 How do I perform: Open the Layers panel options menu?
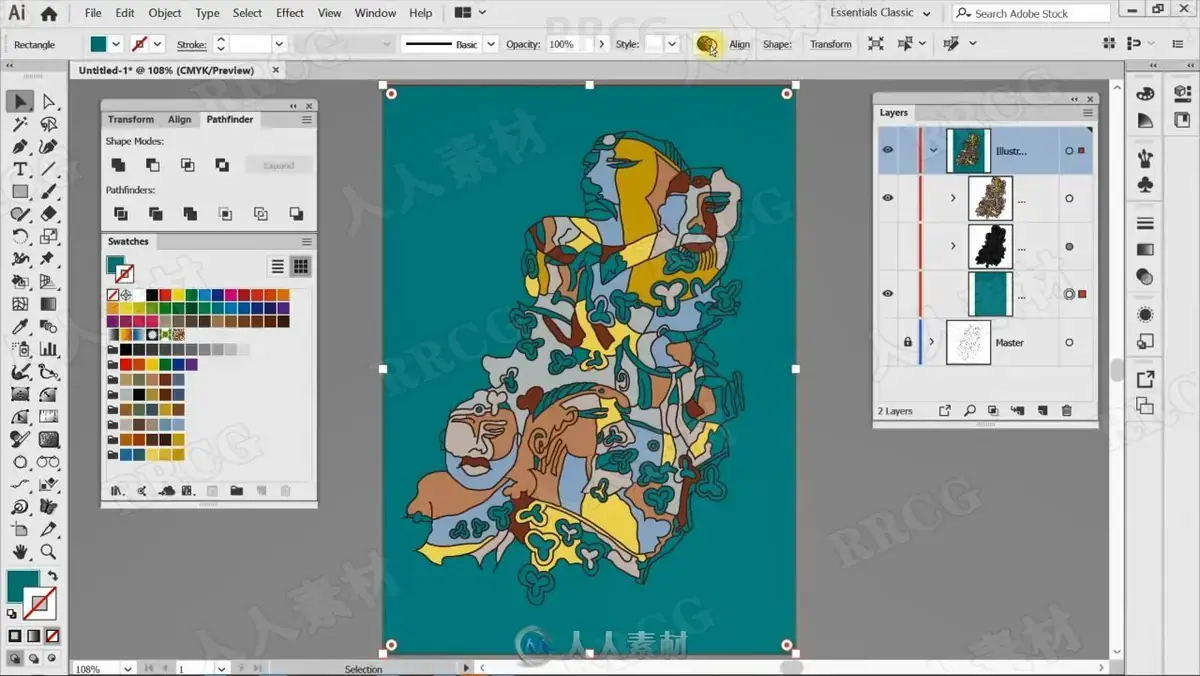pos(1088,113)
